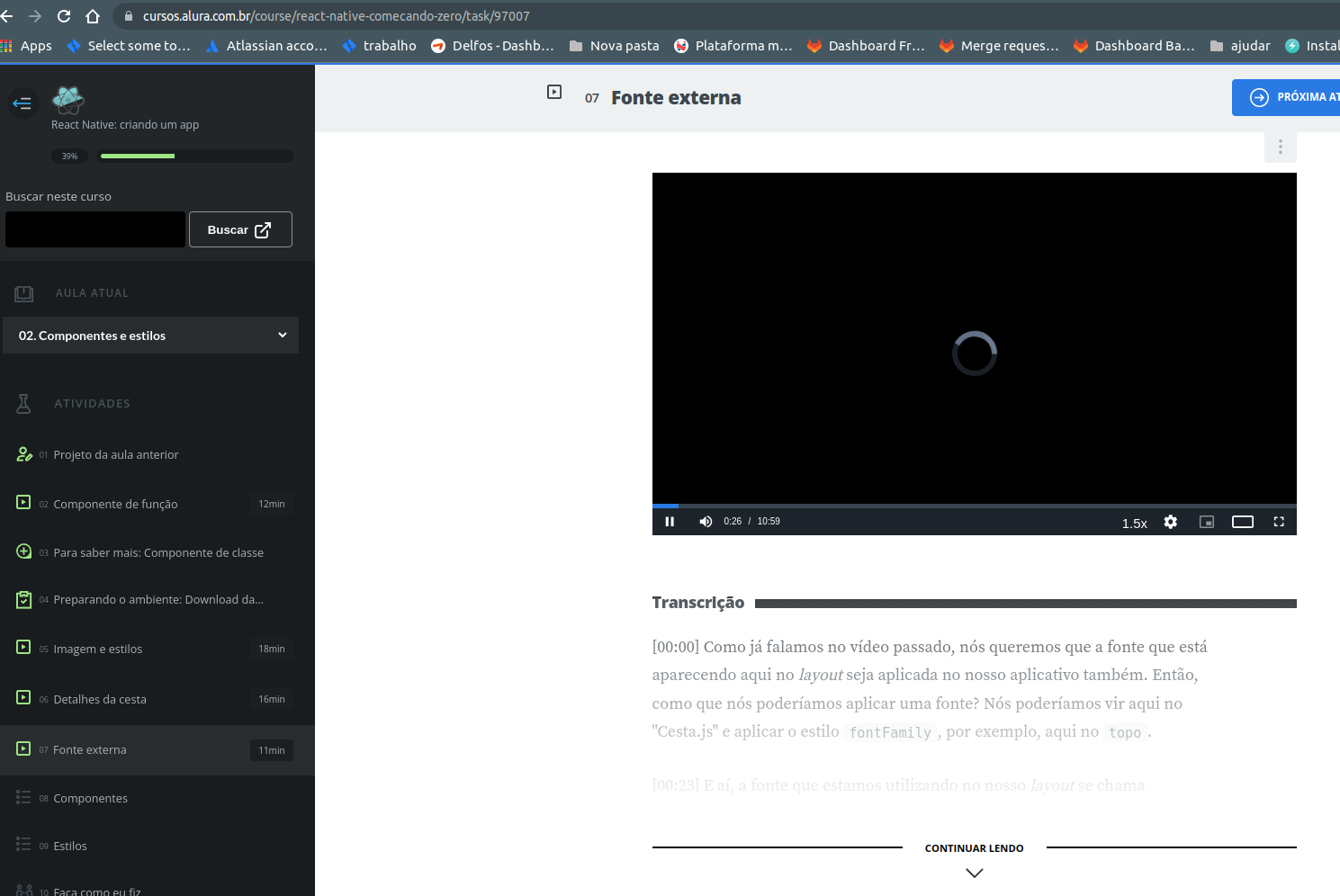Open Nova pasta bookmark folder
The image size is (1340, 896).
(x=614, y=46)
